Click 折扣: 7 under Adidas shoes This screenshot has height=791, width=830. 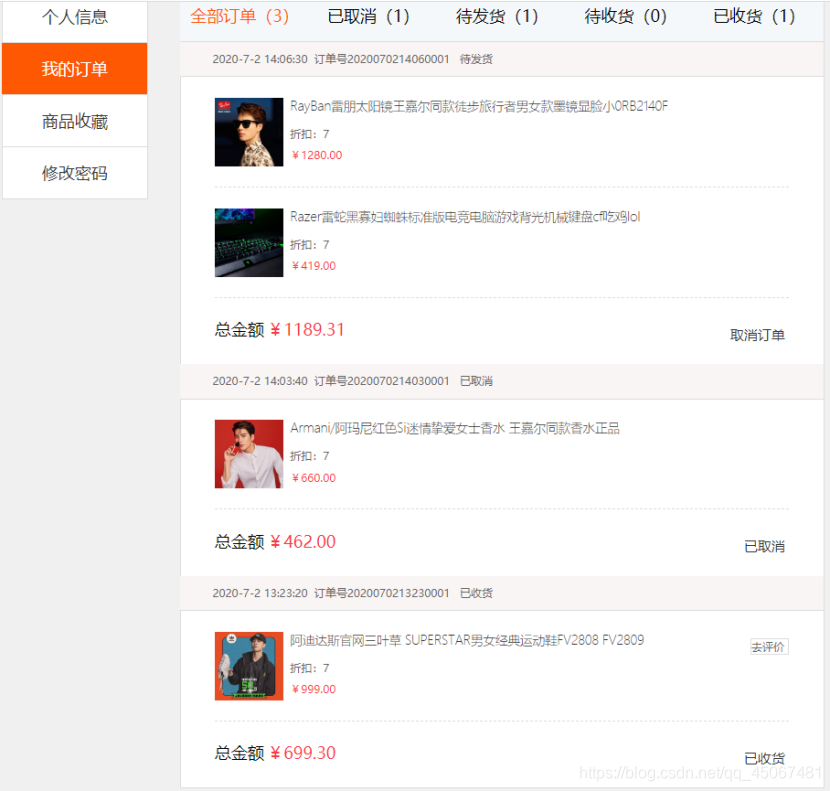[x=310, y=668]
